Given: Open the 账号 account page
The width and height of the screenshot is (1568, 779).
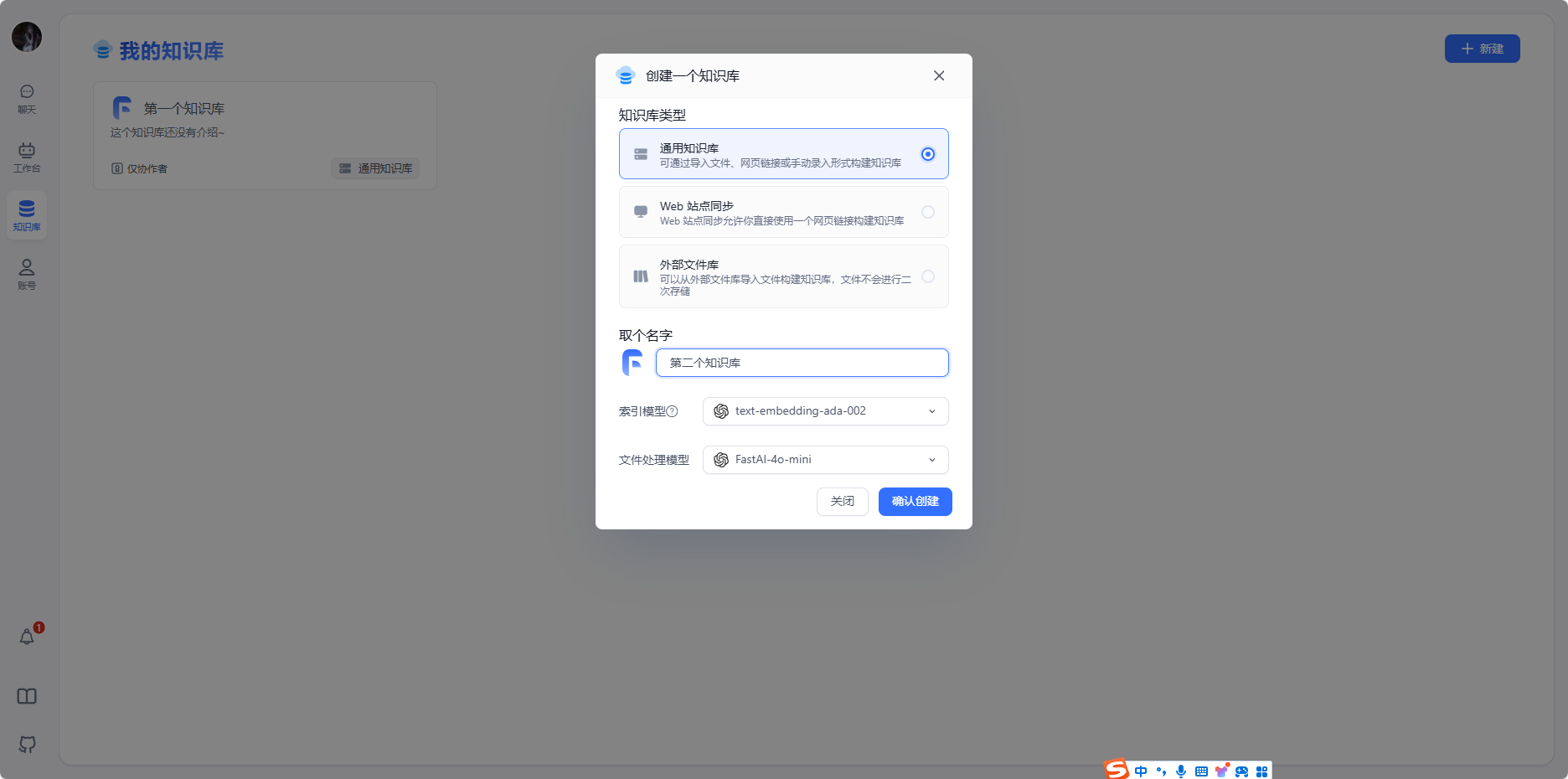Looking at the screenshot, I should click(27, 274).
